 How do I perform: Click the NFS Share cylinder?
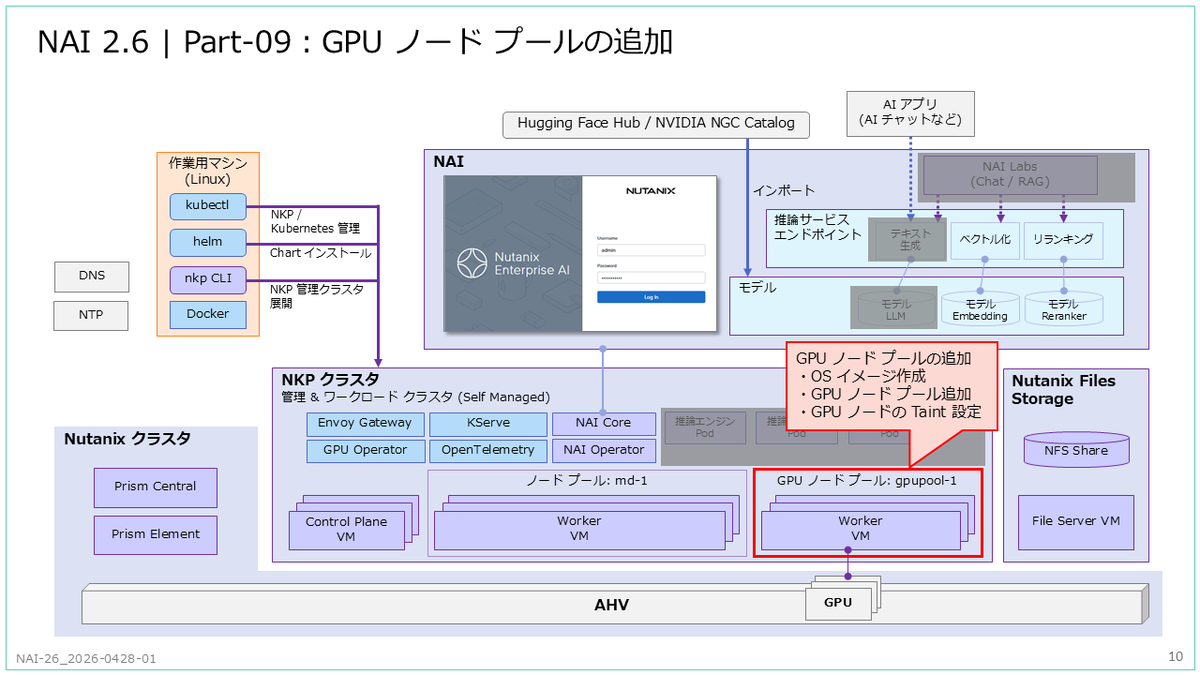tap(1076, 450)
